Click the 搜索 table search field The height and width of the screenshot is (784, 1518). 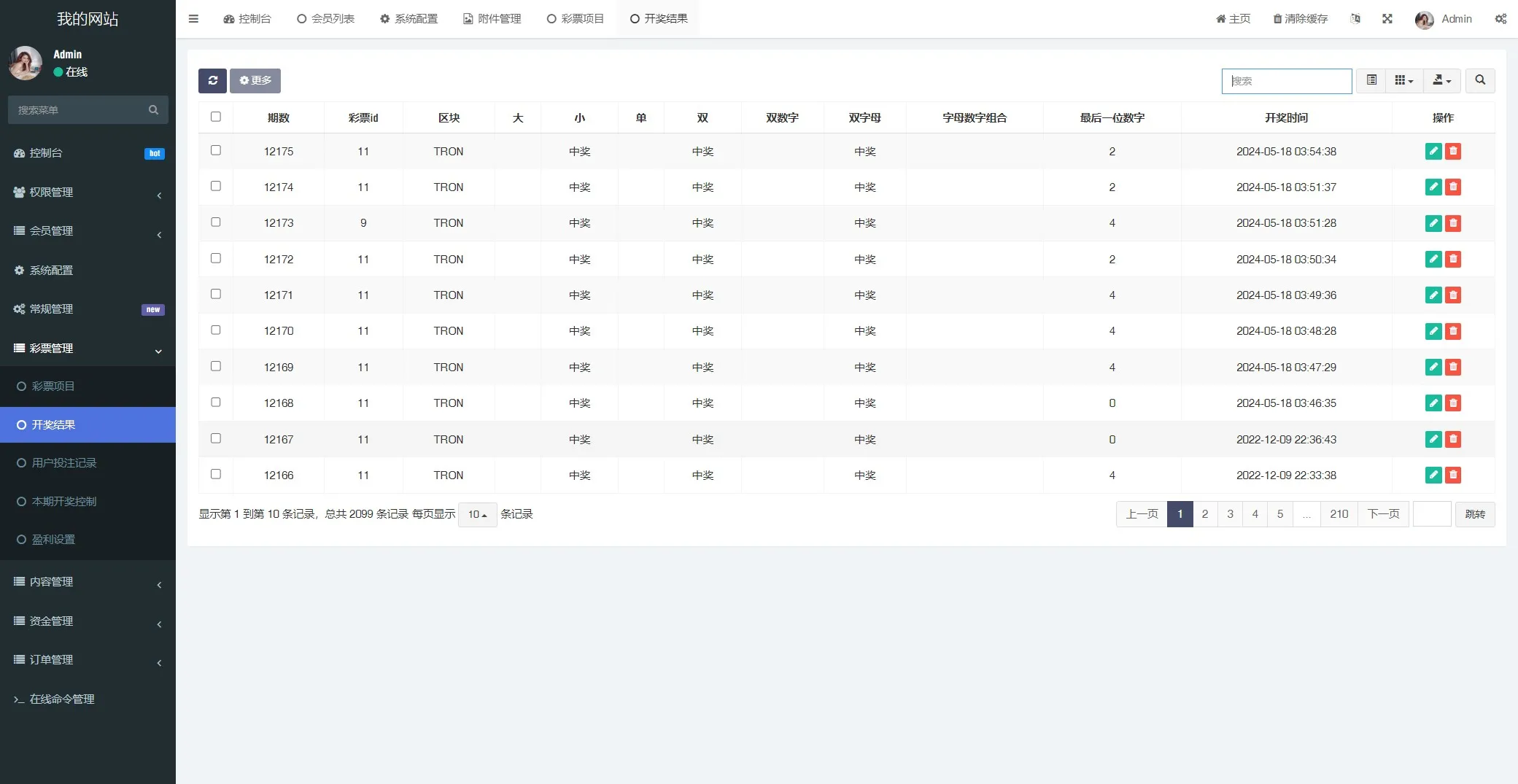tap(1286, 81)
